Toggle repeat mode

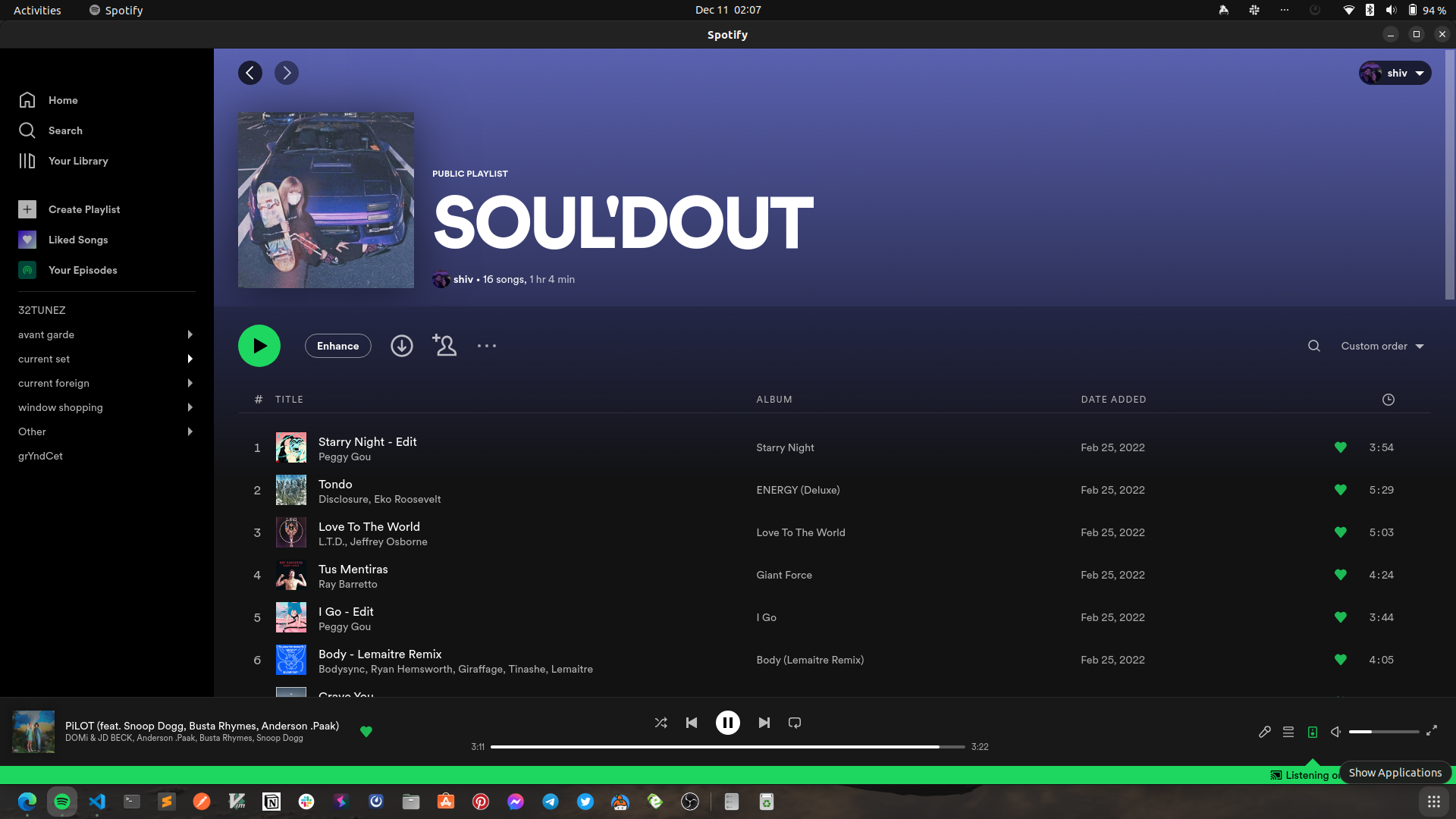point(795,723)
